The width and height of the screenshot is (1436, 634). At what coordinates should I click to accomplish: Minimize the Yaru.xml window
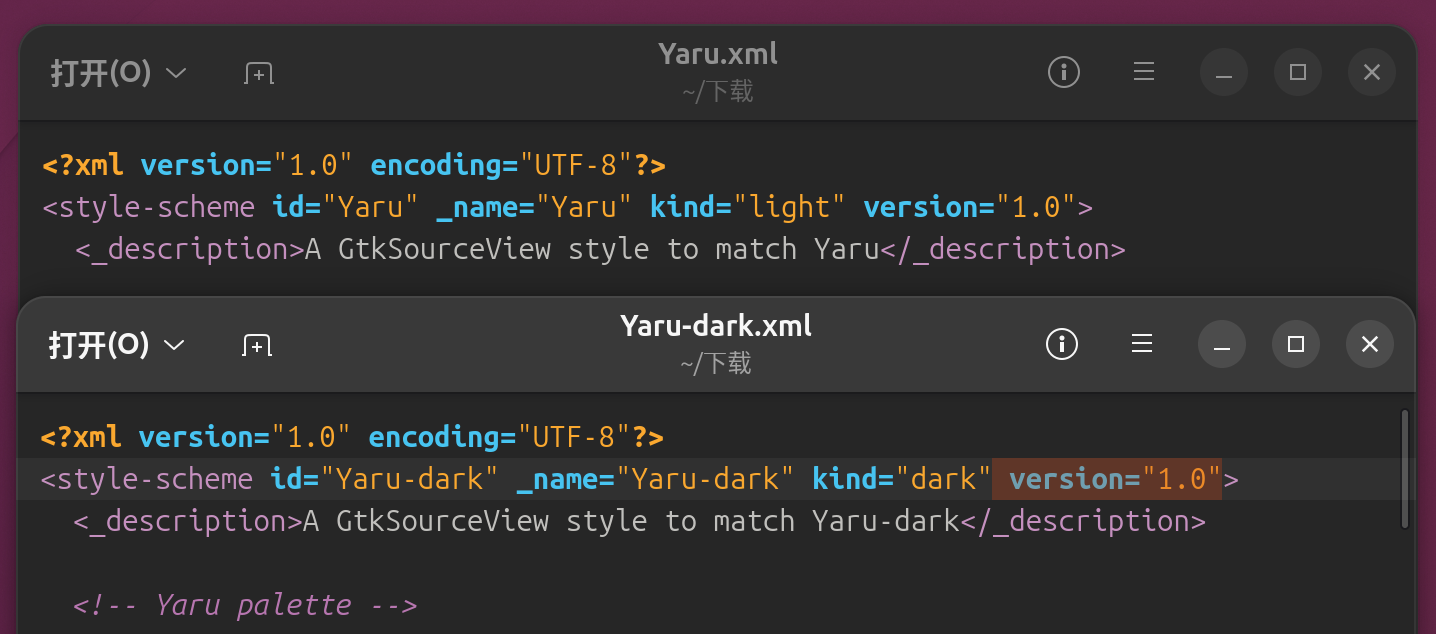pyautogui.click(x=1223, y=72)
